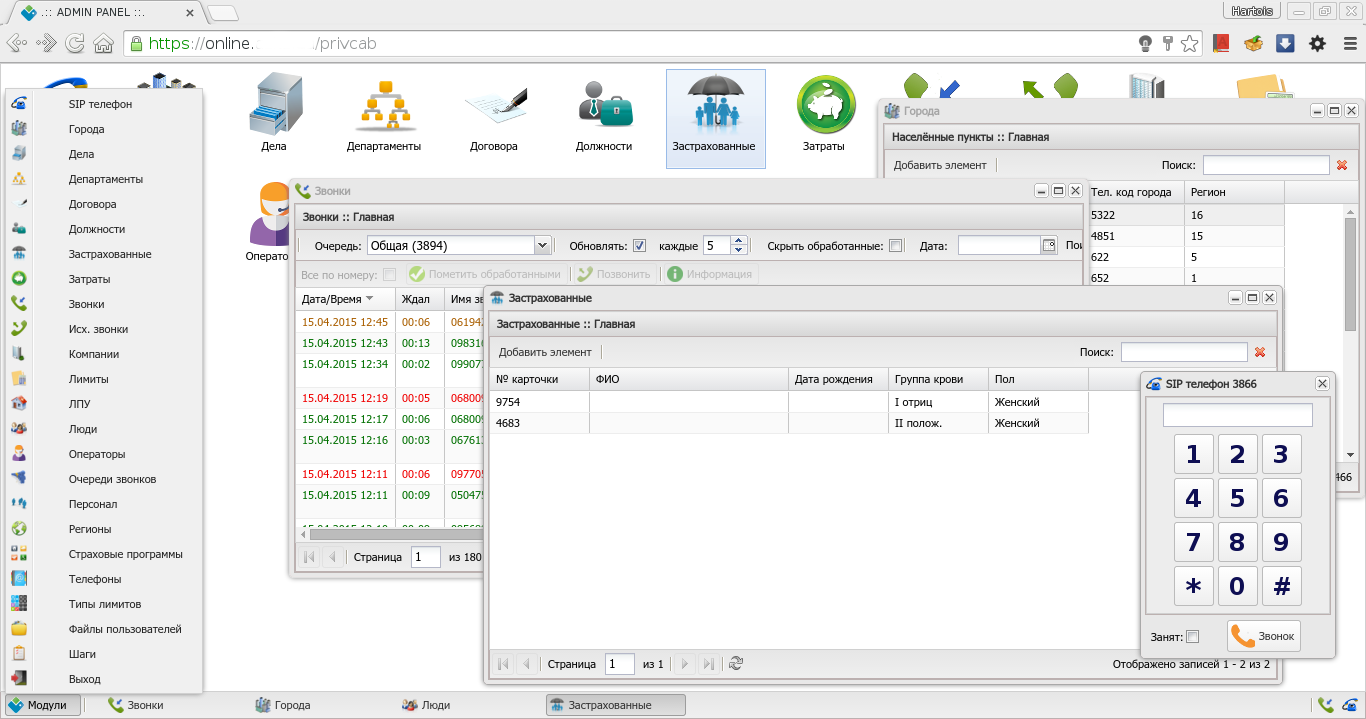Increase the каждые interval spinner
This screenshot has width=1366, height=719.
click(x=739, y=240)
